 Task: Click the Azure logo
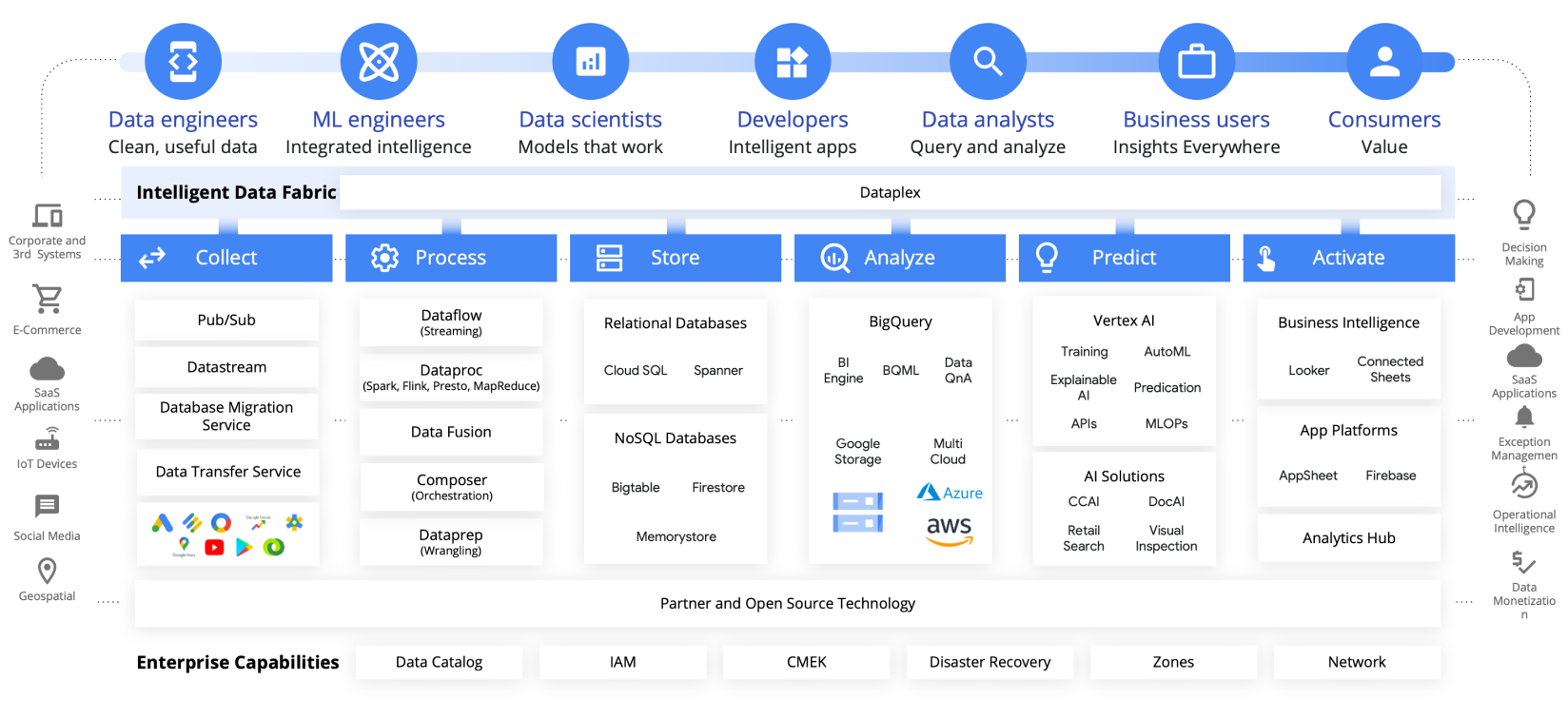pos(950,493)
